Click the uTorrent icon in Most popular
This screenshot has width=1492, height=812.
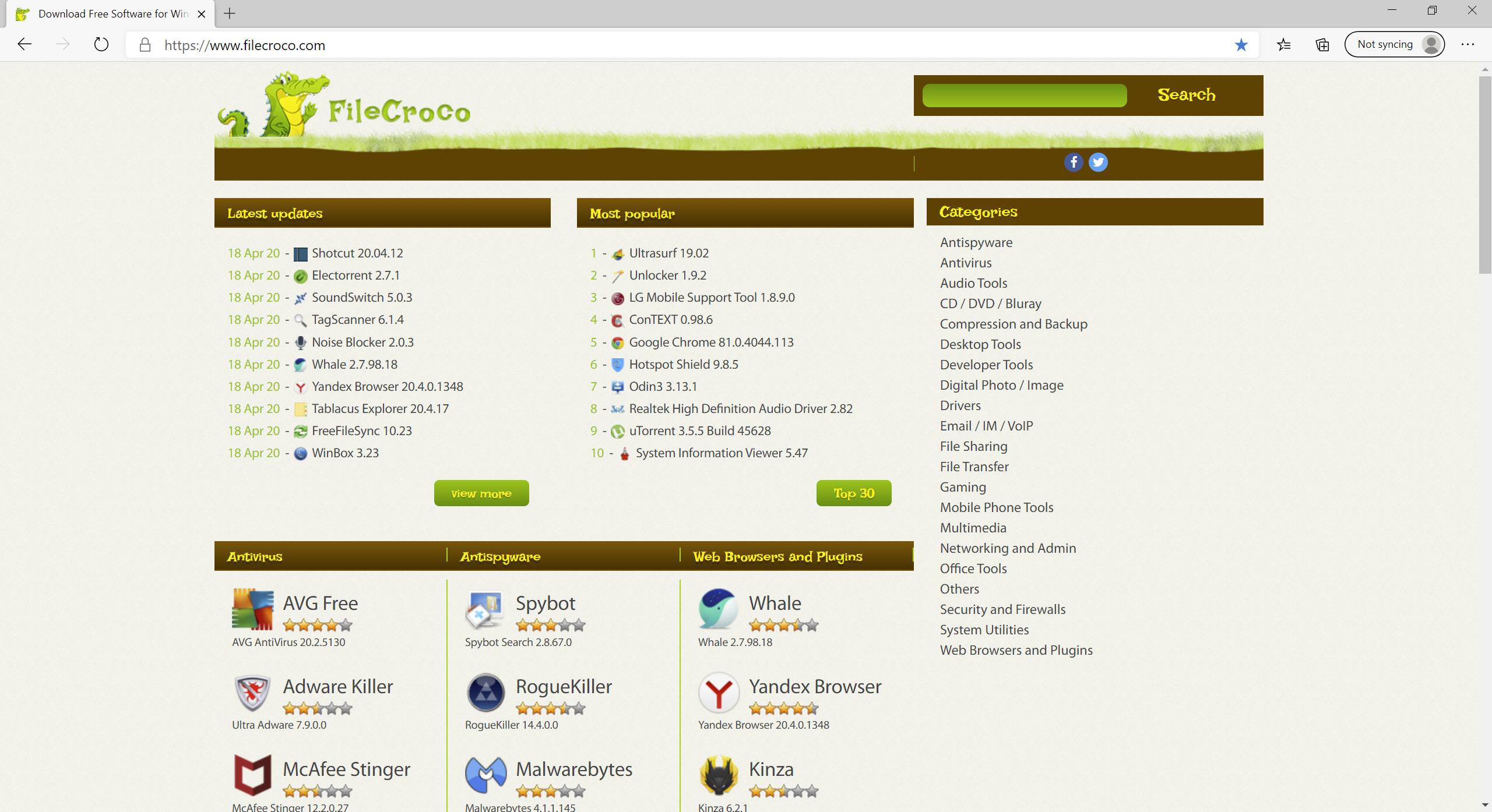coord(618,432)
